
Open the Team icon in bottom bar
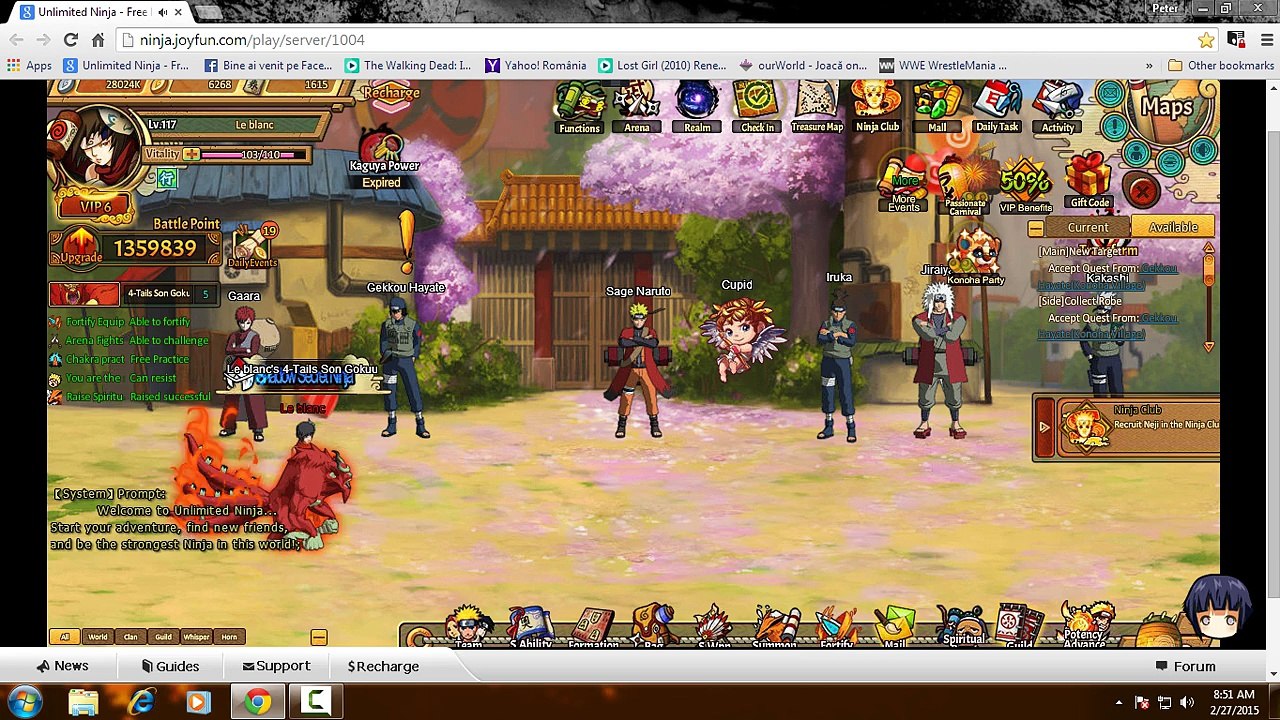(x=468, y=627)
